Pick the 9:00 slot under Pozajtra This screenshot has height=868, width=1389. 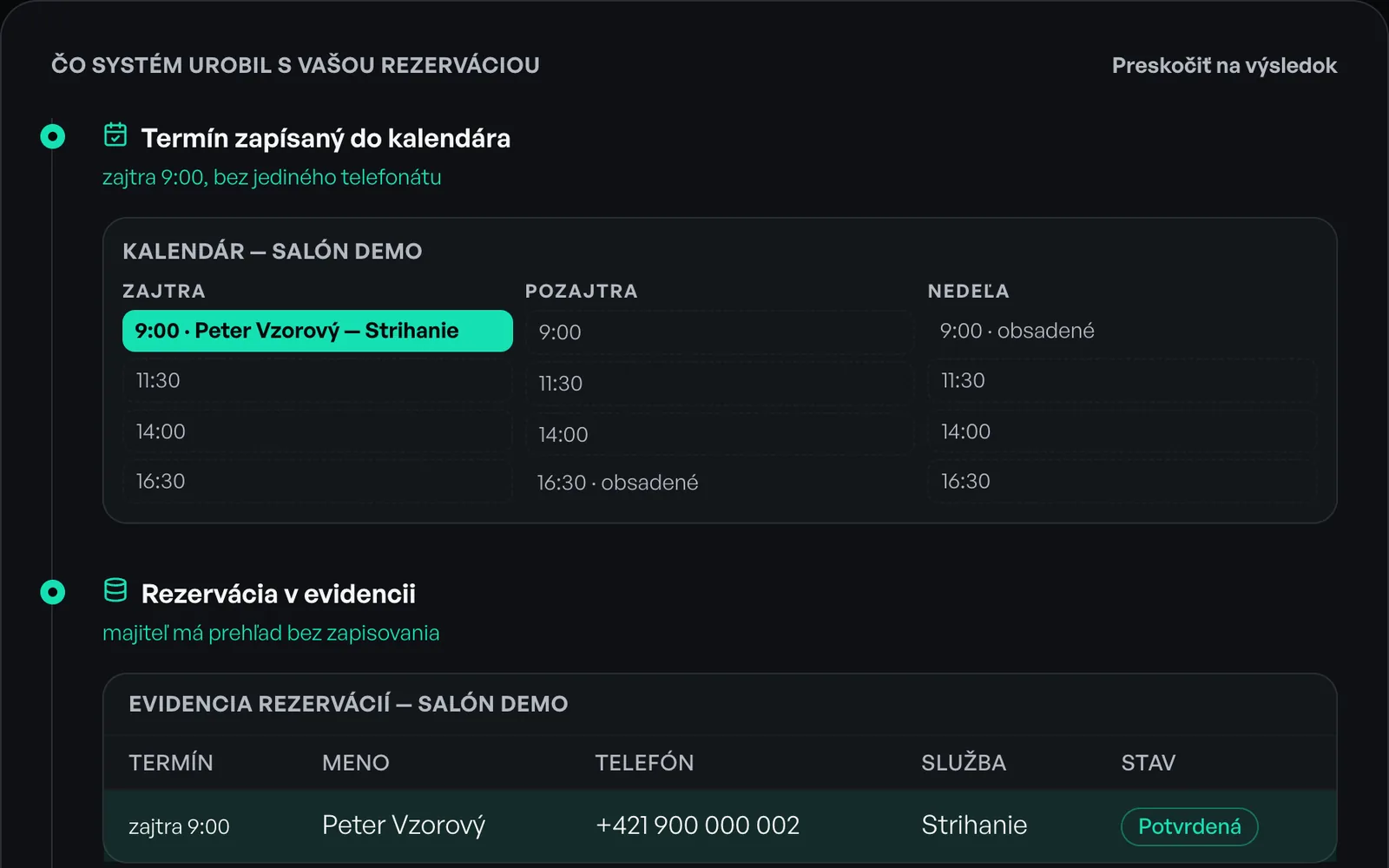point(720,332)
